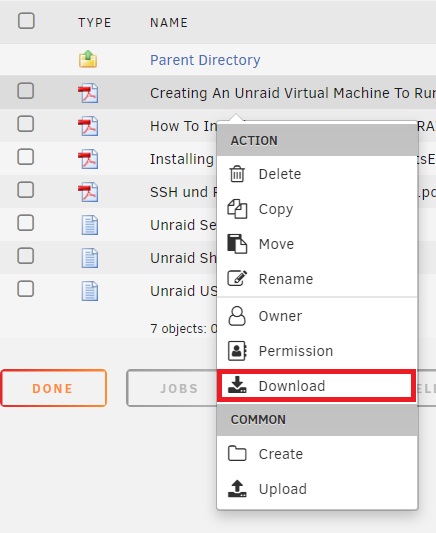Pick Owner from the context menu

(317, 316)
